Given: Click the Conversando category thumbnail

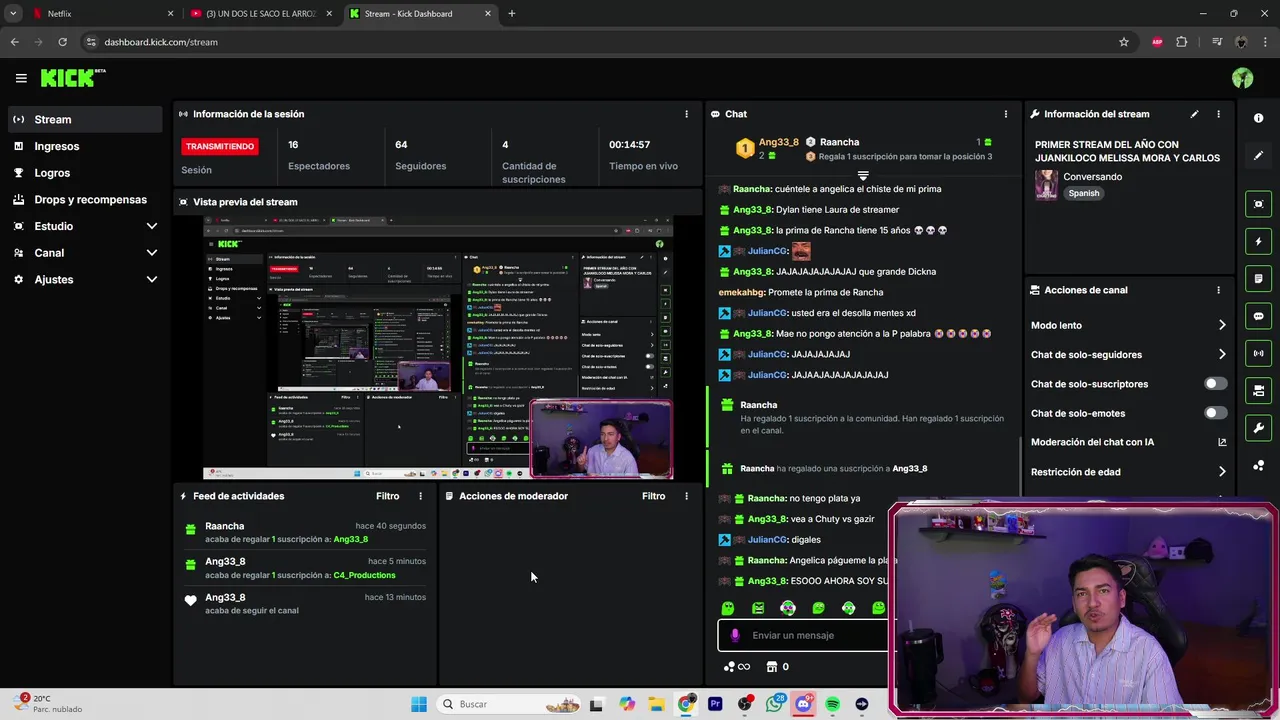Looking at the screenshot, I should [1046, 185].
